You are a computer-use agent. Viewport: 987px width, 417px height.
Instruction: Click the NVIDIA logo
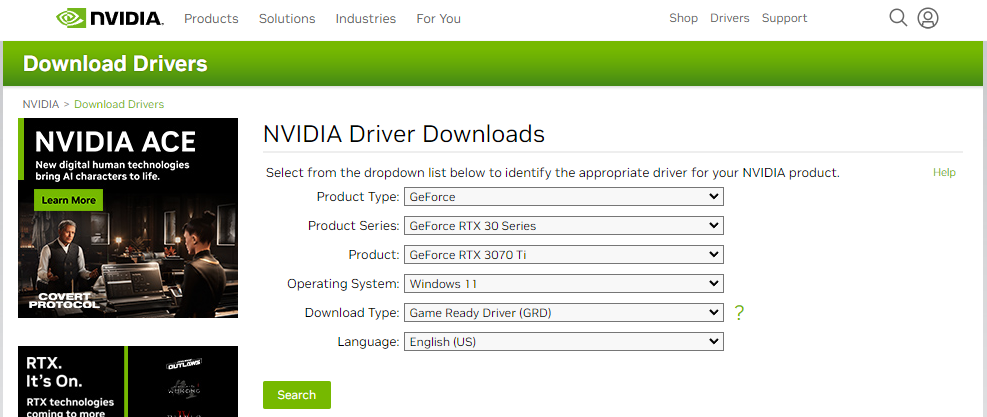pos(110,18)
